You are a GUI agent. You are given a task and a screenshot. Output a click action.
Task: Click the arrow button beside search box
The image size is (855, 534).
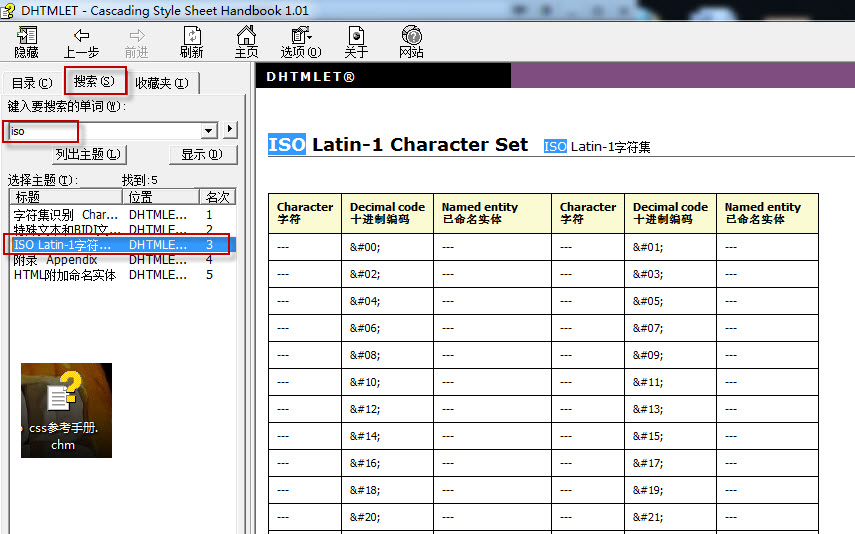click(231, 130)
